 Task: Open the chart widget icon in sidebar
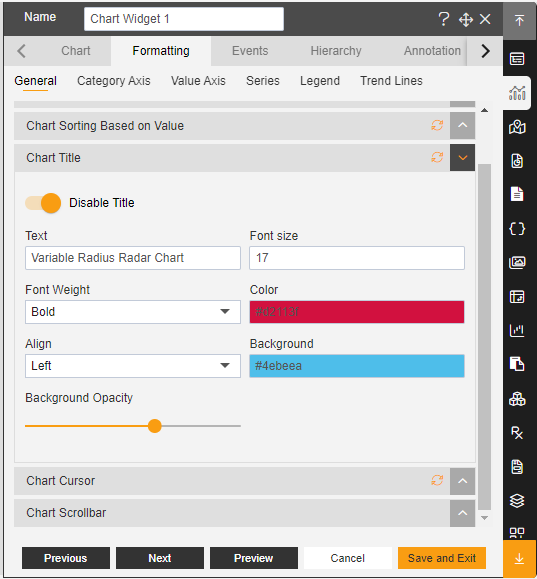click(x=517, y=93)
